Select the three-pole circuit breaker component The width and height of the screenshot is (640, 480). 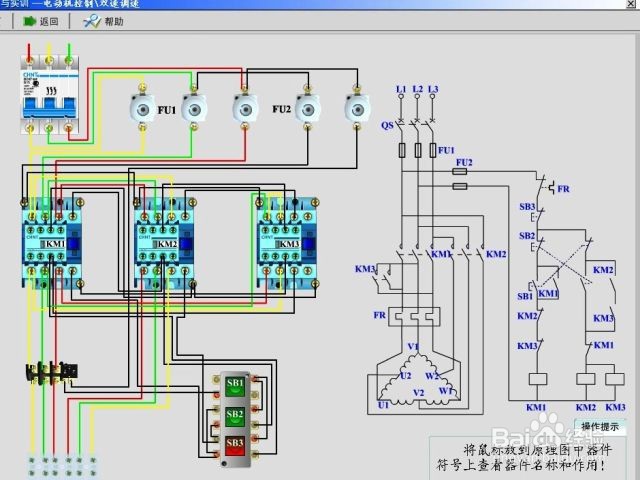pyautogui.click(x=49, y=95)
